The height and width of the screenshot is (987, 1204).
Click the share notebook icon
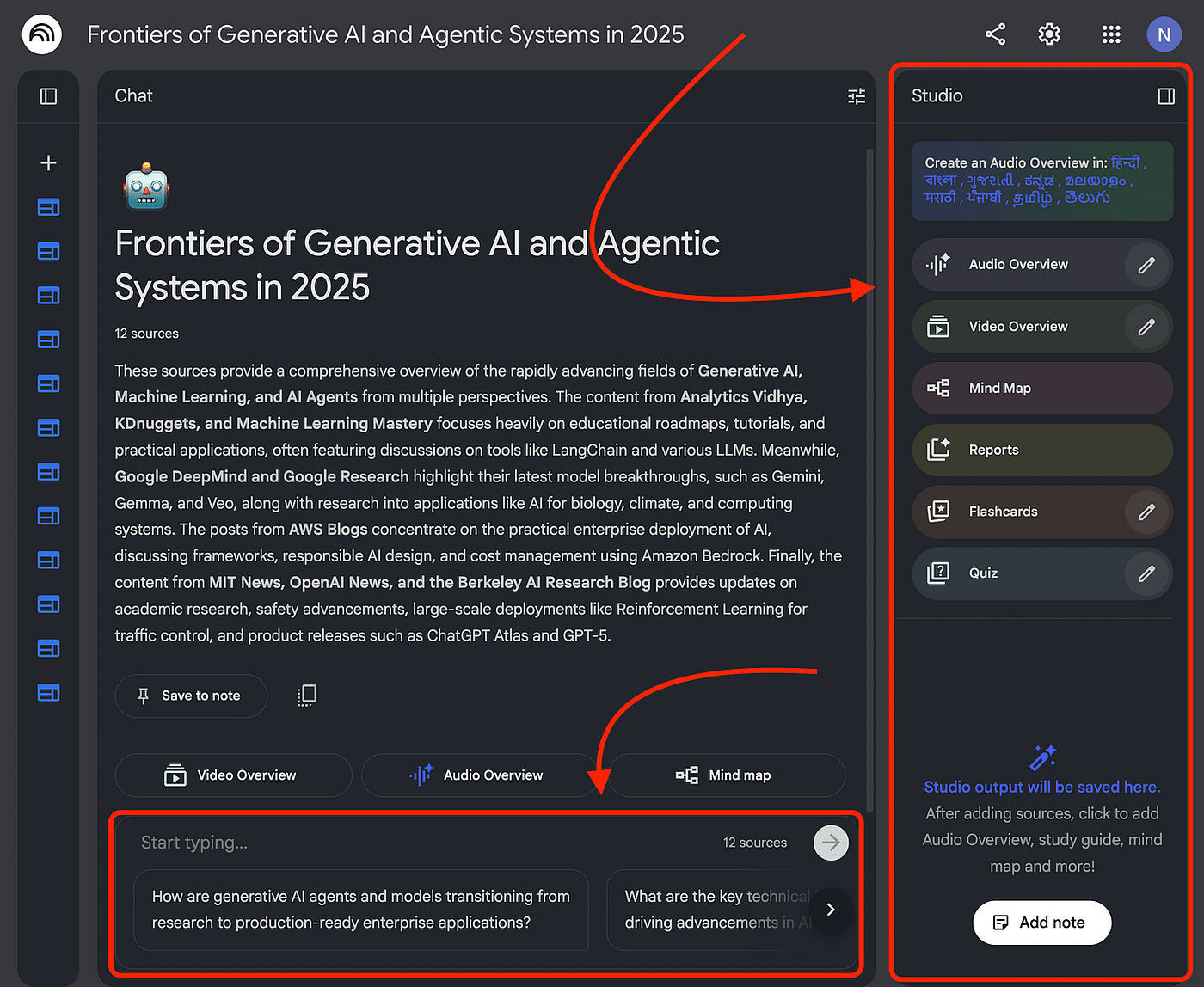pos(995,34)
